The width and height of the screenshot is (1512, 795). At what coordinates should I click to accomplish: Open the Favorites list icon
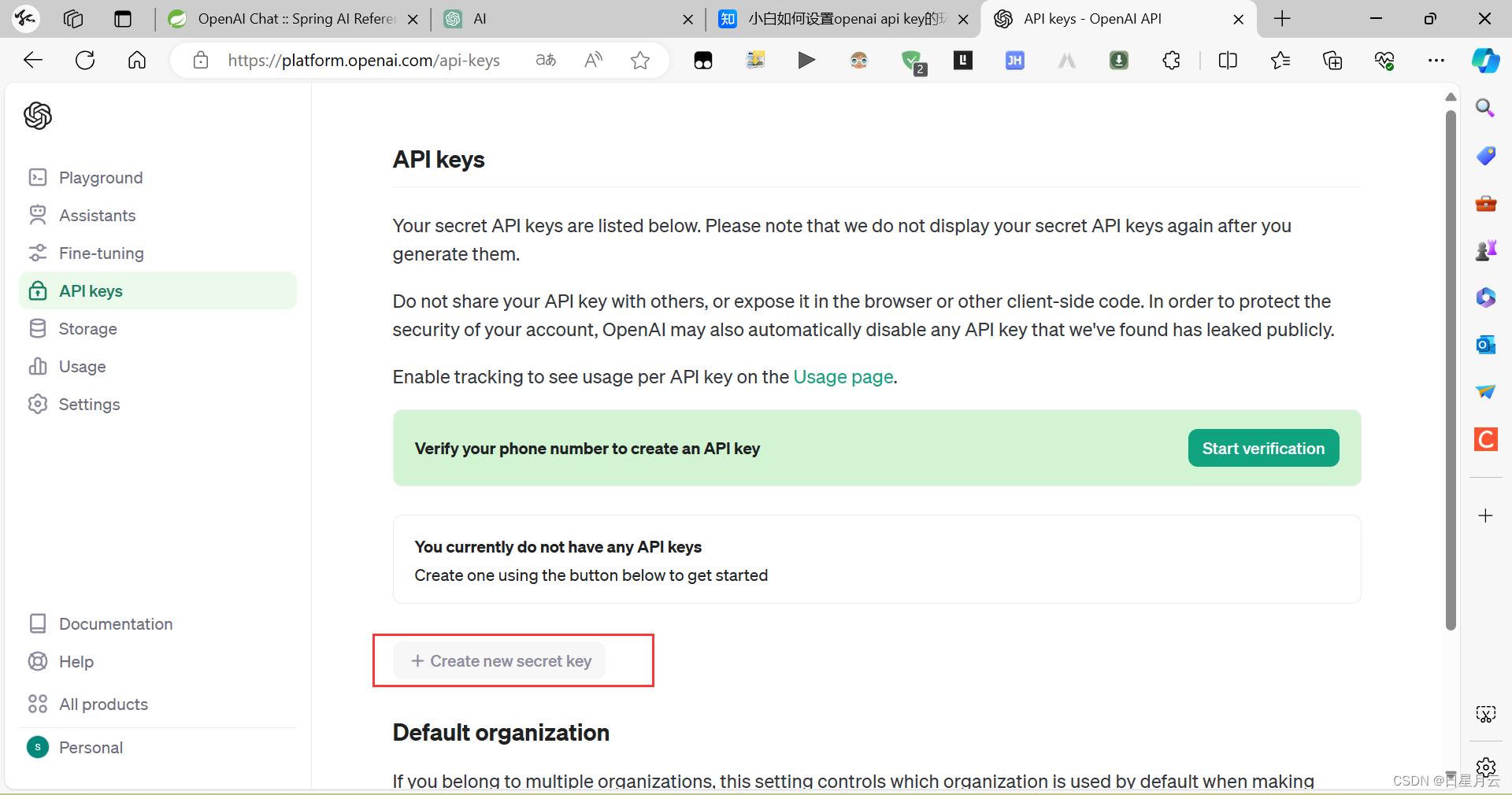(x=1280, y=61)
